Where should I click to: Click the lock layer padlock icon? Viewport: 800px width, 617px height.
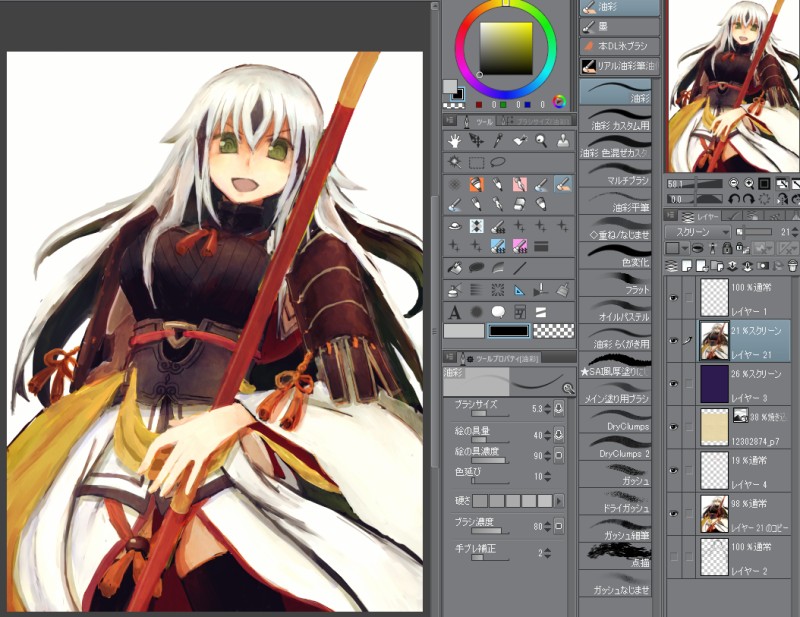pyautogui.click(x=727, y=249)
